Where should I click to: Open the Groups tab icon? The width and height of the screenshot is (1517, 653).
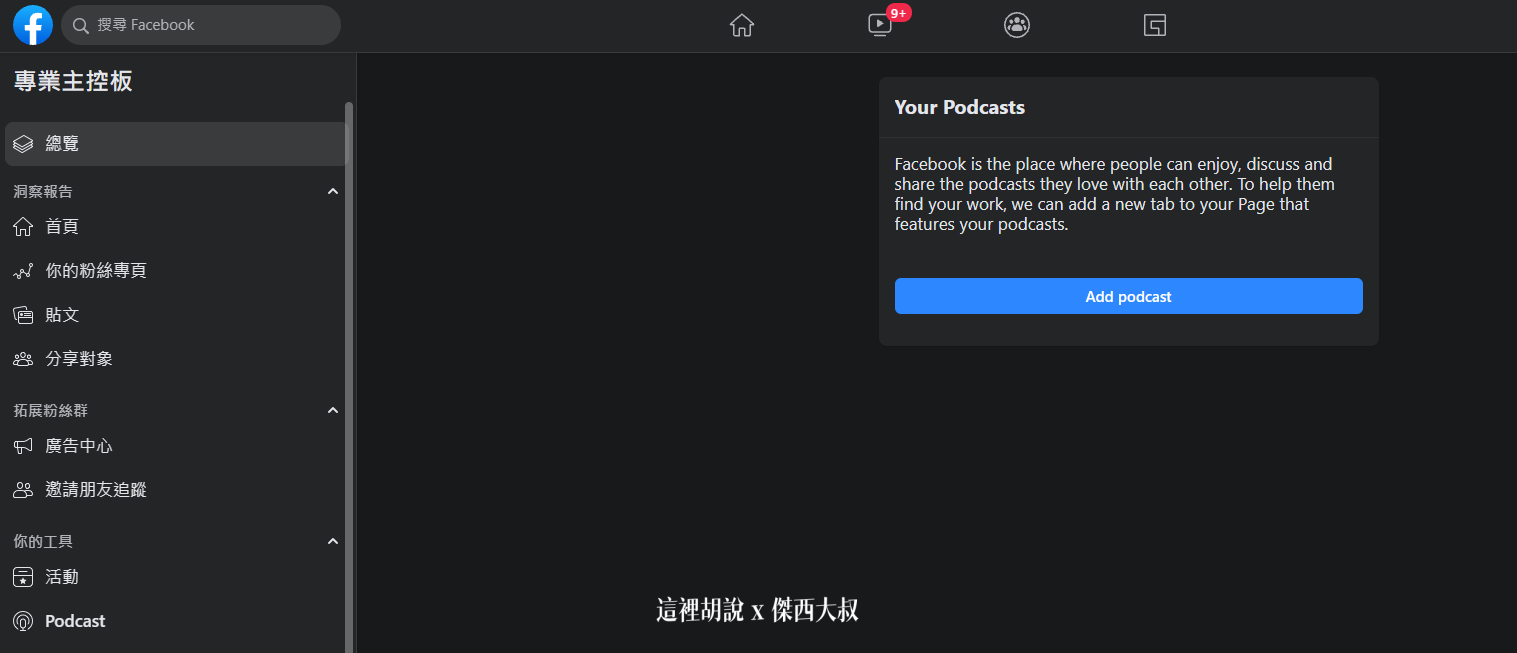pos(1017,25)
